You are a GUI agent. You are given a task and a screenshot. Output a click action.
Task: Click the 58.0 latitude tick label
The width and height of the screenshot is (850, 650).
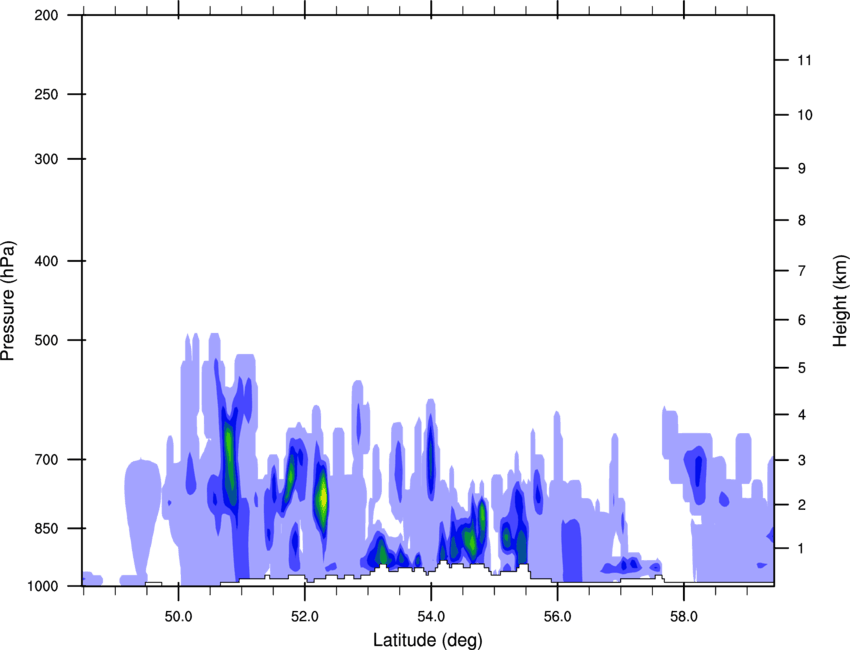click(x=684, y=617)
